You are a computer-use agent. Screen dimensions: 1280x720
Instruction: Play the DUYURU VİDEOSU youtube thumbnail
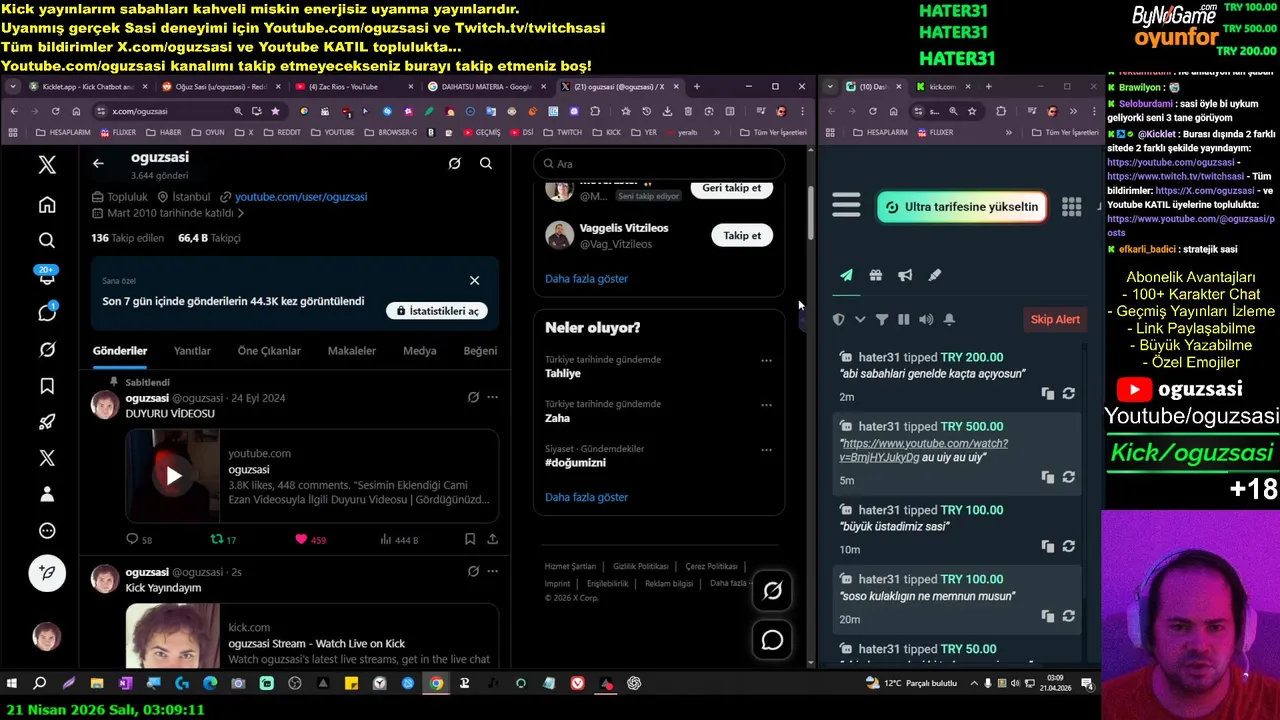point(173,476)
